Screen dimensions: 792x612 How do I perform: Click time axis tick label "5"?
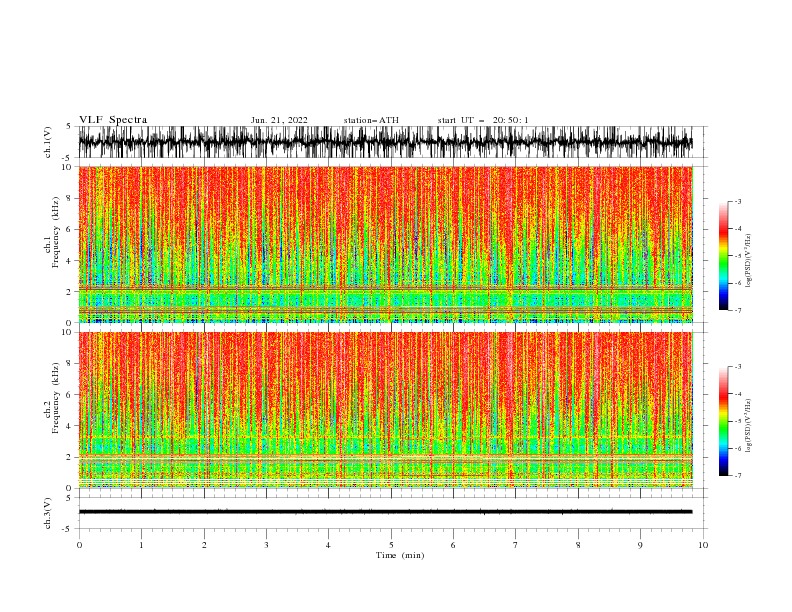pos(391,545)
